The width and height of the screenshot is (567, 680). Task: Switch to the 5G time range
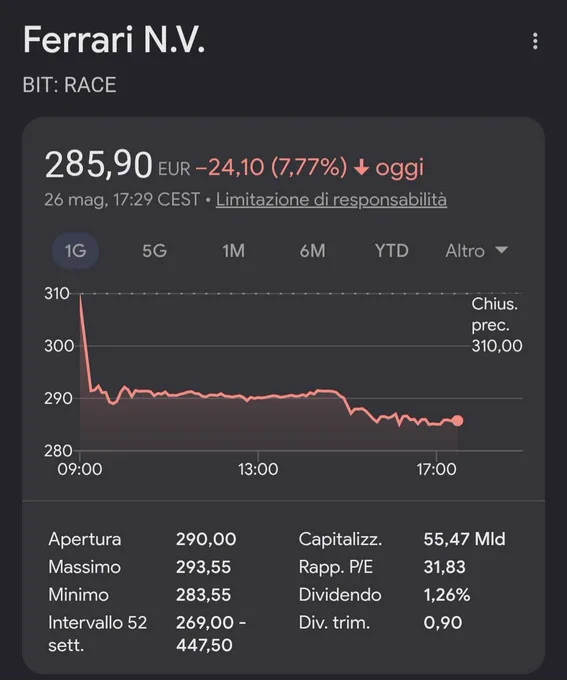[x=154, y=251]
